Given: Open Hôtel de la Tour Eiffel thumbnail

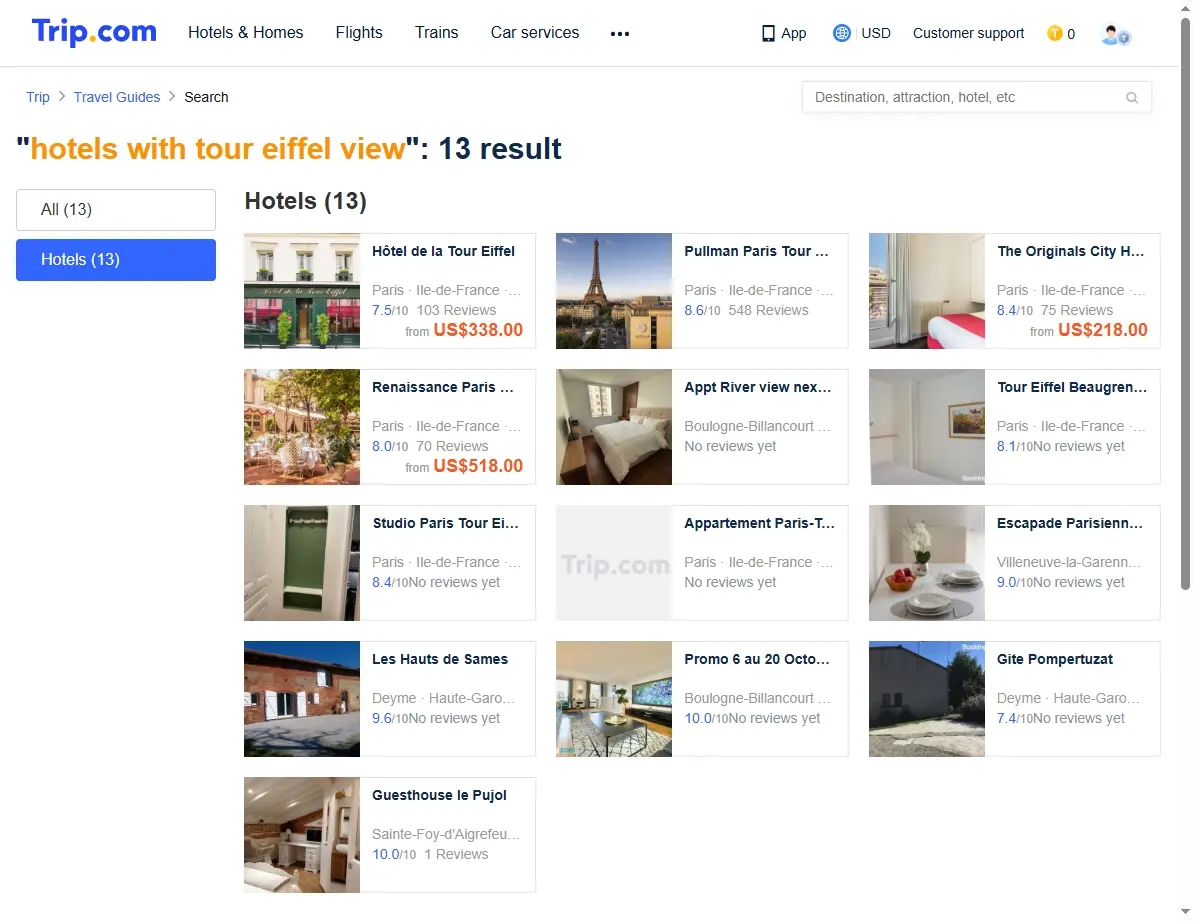Looking at the screenshot, I should 302,291.
